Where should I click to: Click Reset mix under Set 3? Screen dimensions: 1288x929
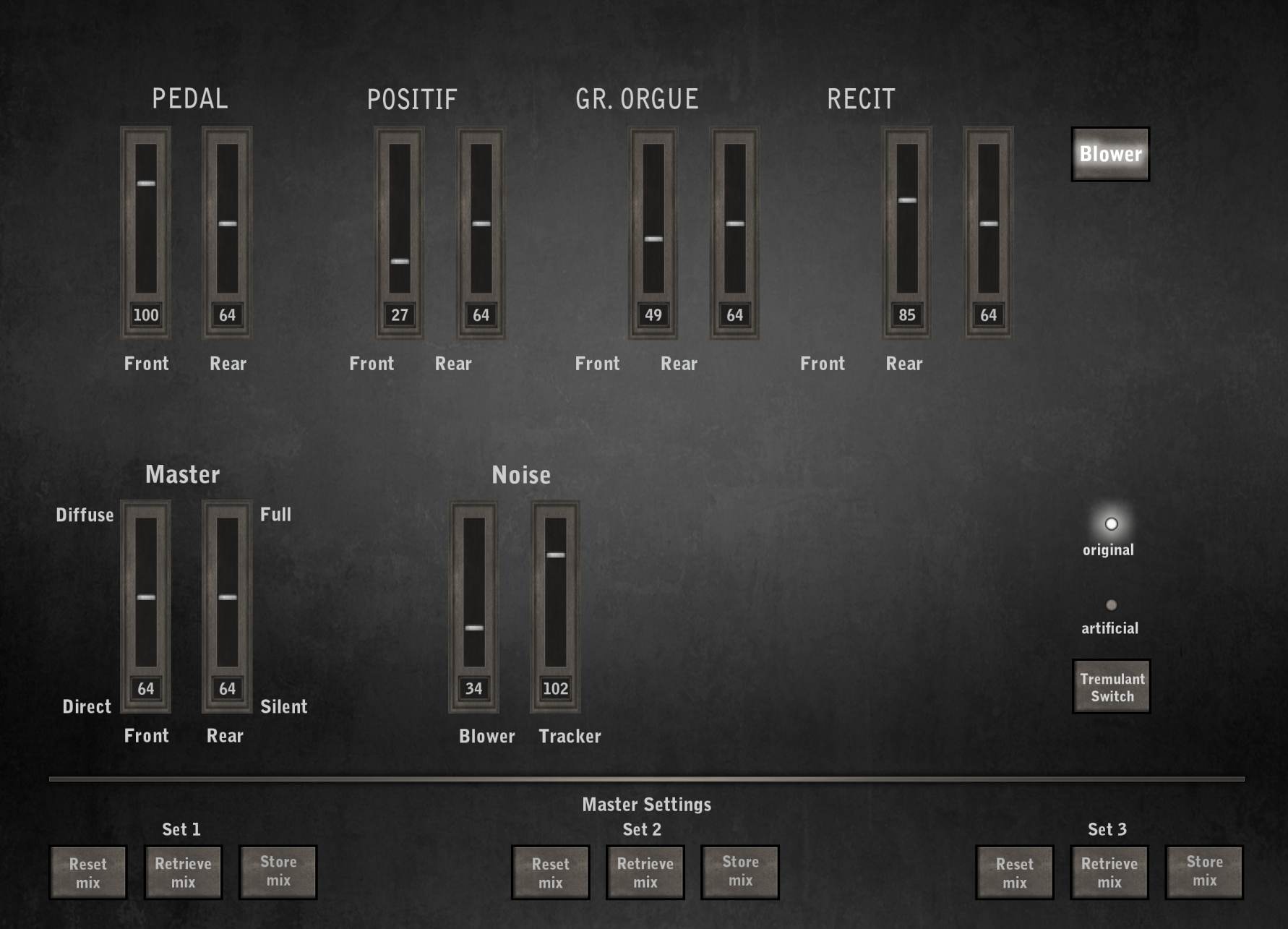[1014, 873]
